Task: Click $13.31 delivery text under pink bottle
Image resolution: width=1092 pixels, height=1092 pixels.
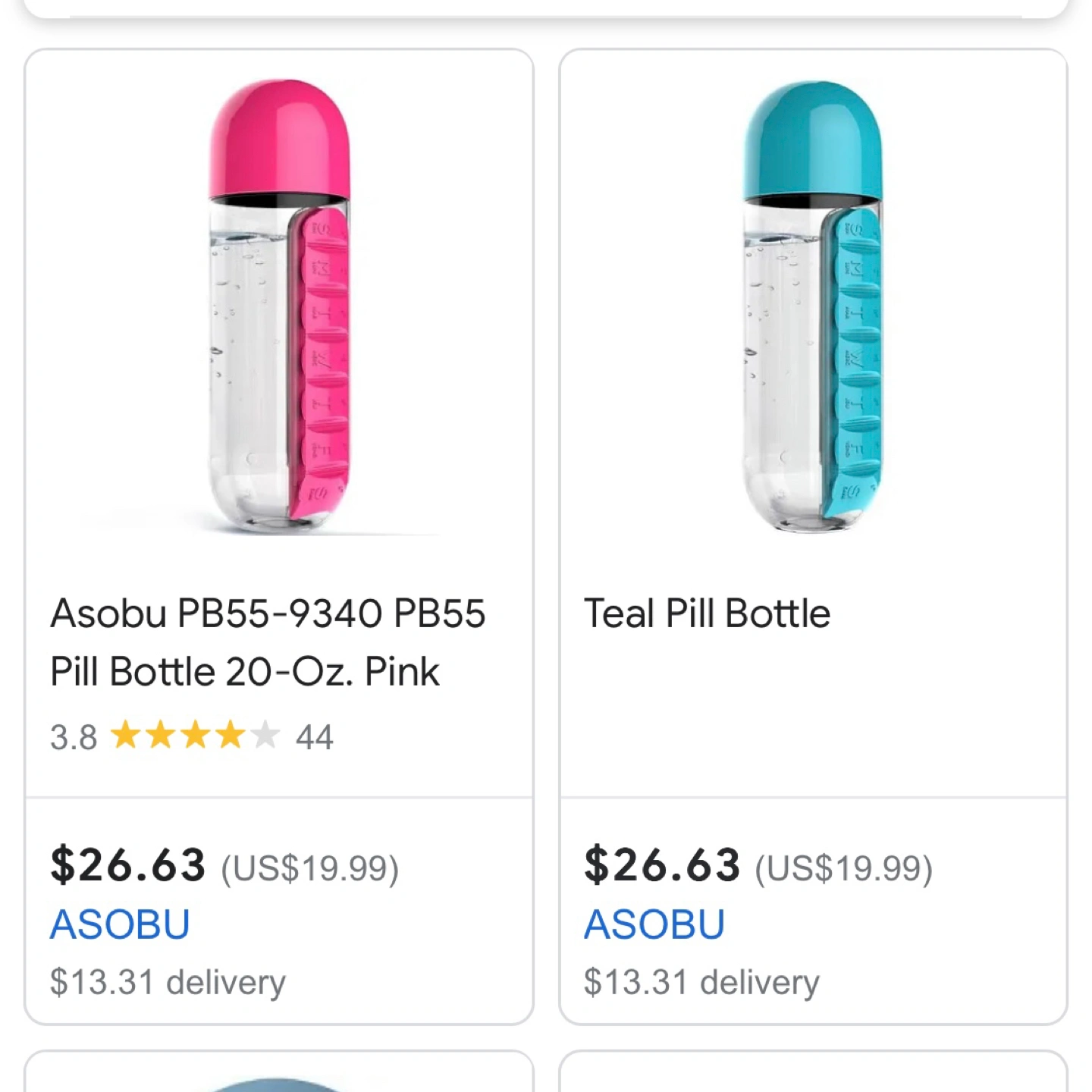Action: pyautogui.click(x=168, y=982)
